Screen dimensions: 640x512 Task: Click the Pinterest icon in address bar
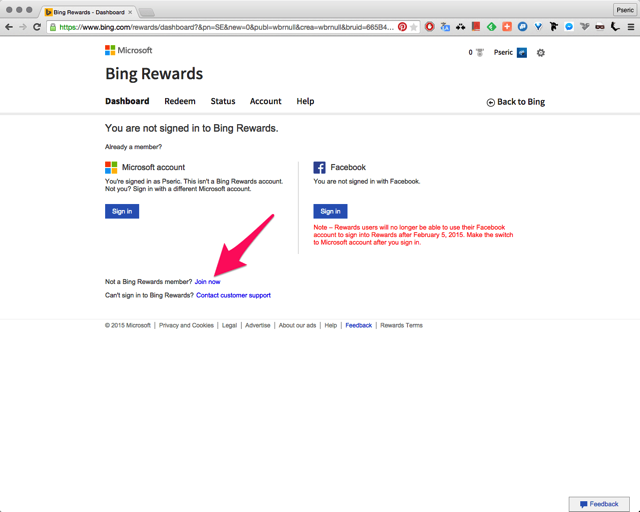tap(402, 27)
